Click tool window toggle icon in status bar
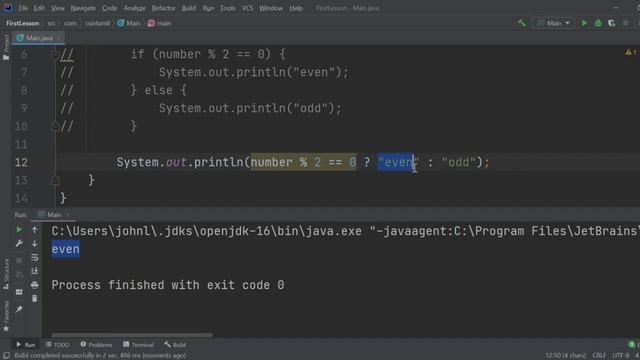Image resolution: width=640 pixels, height=360 pixels. [x=6, y=356]
